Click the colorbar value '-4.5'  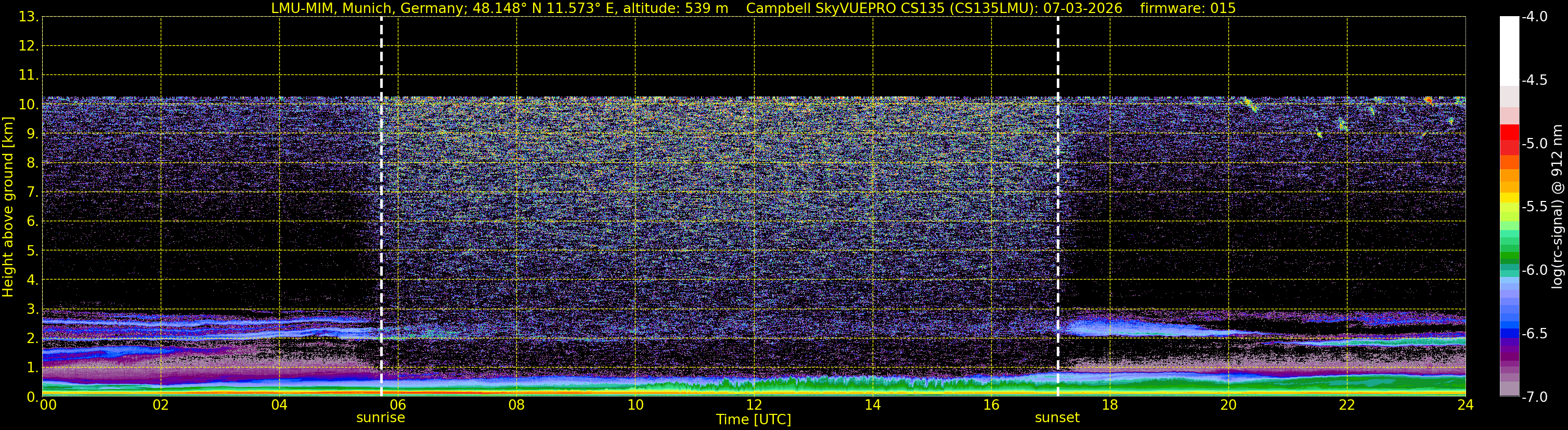pyautogui.click(x=1534, y=80)
